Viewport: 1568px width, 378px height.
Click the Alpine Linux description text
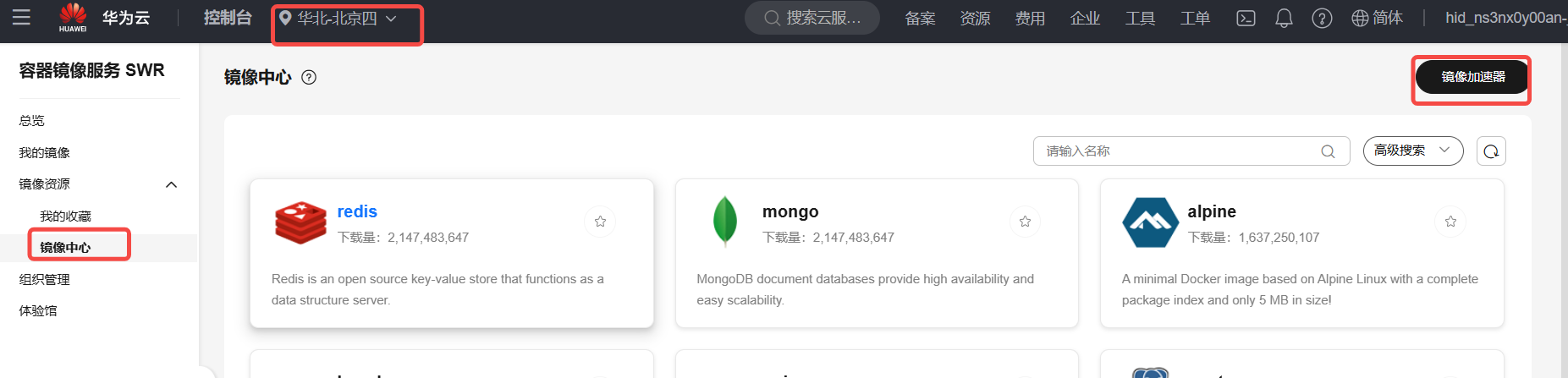[x=1300, y=289]
